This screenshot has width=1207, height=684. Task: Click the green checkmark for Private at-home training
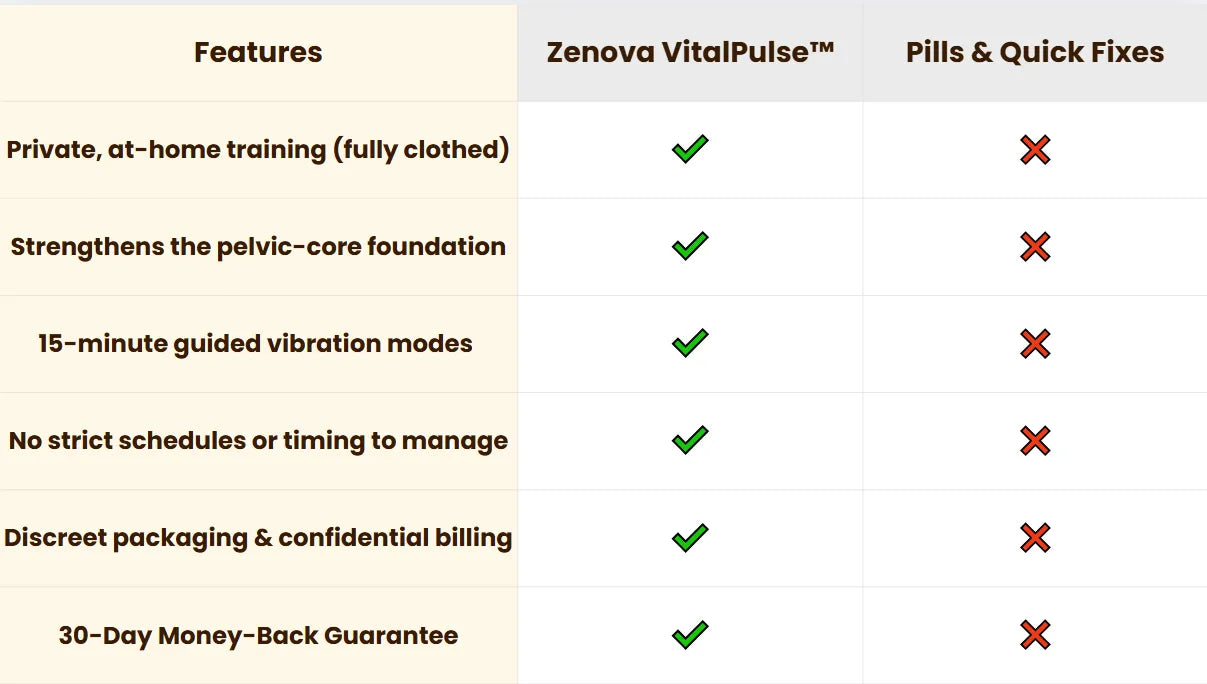point(690,150)
